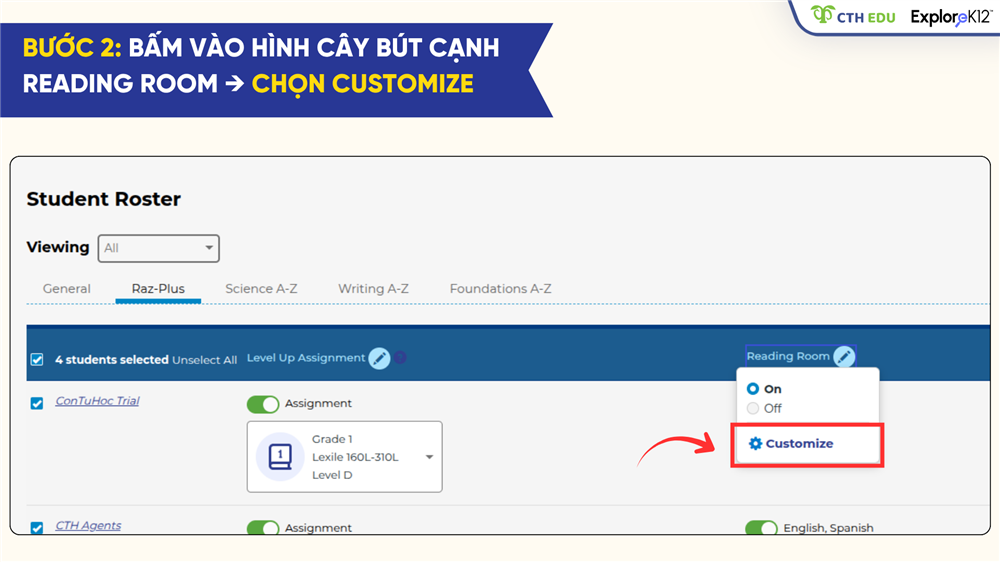Click the Level D text
Image resolution: width=1000 pixels, height=562 pixels.
tap(332, 475)
